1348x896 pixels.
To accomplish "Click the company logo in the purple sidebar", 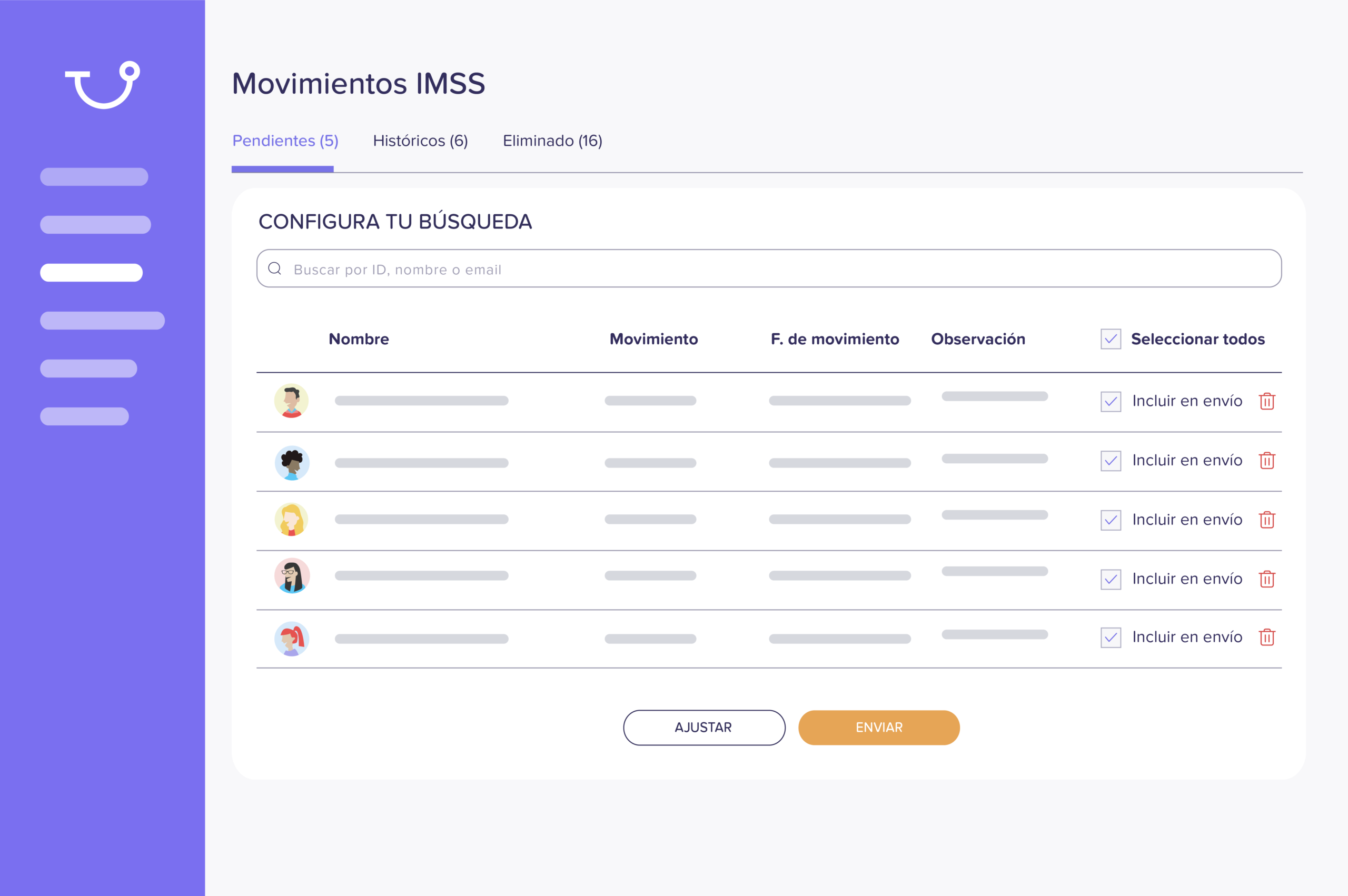I will [102, 86].
